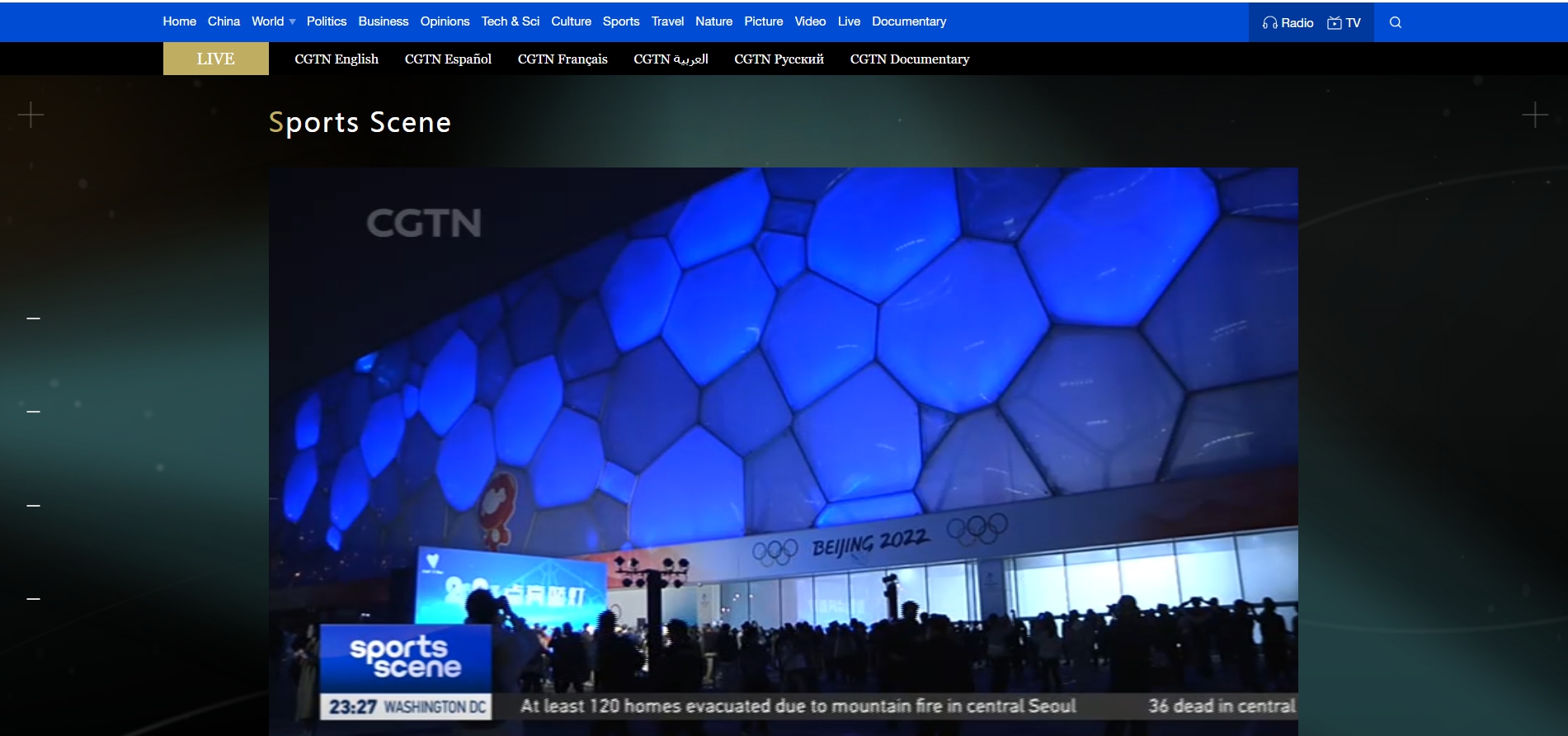Open the Politics section
This screenshot has height=736, width=1568.
point(326,21)
